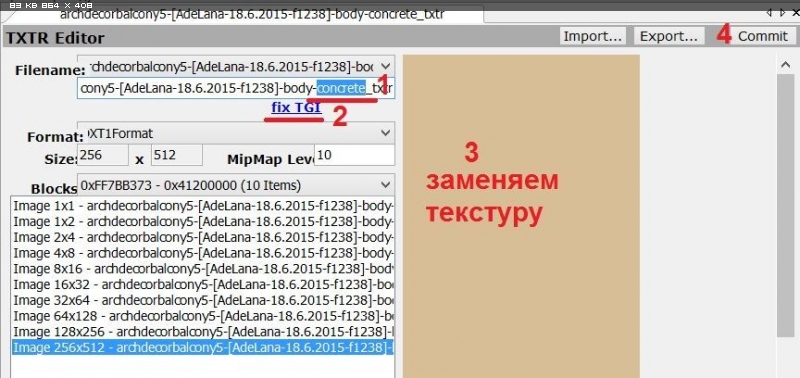The image size is (800, 378).
Task: Click the tan texture preview image
Action: click(521, 216)
